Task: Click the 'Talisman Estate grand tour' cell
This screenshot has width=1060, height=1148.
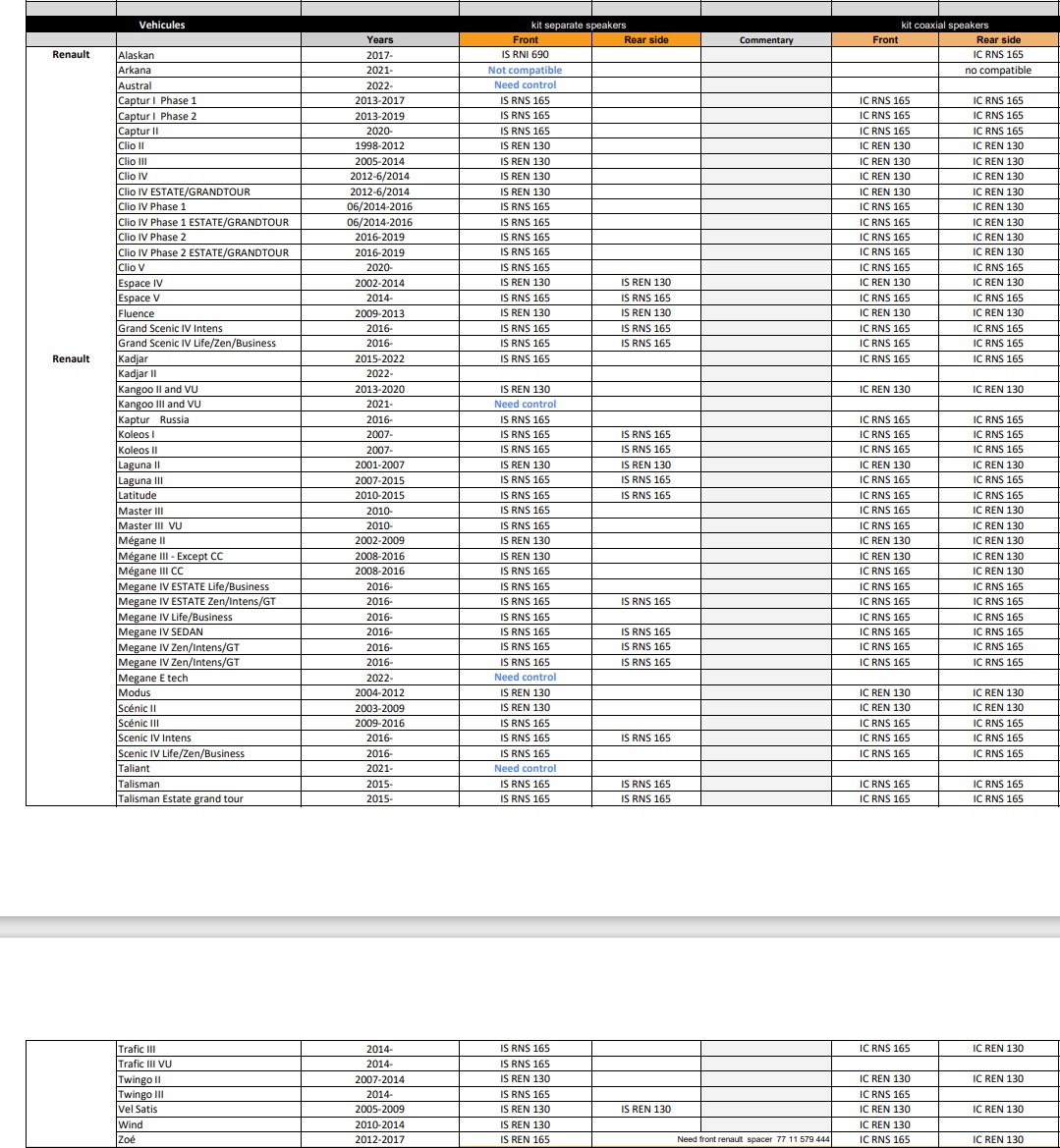Action: 181,799
